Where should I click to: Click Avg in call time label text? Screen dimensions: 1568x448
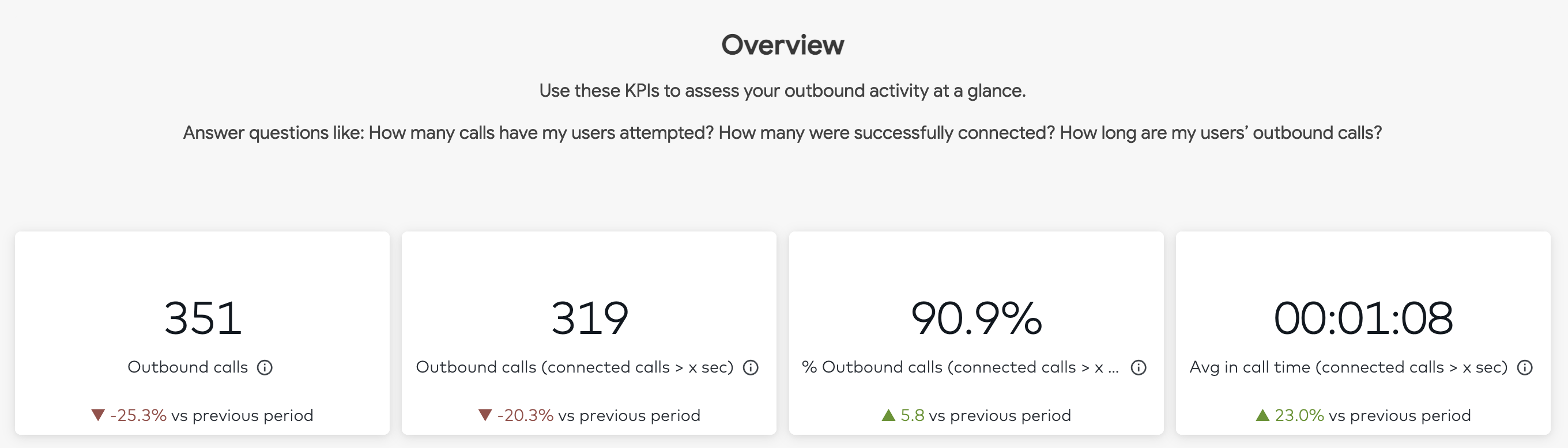[1348, 367]
